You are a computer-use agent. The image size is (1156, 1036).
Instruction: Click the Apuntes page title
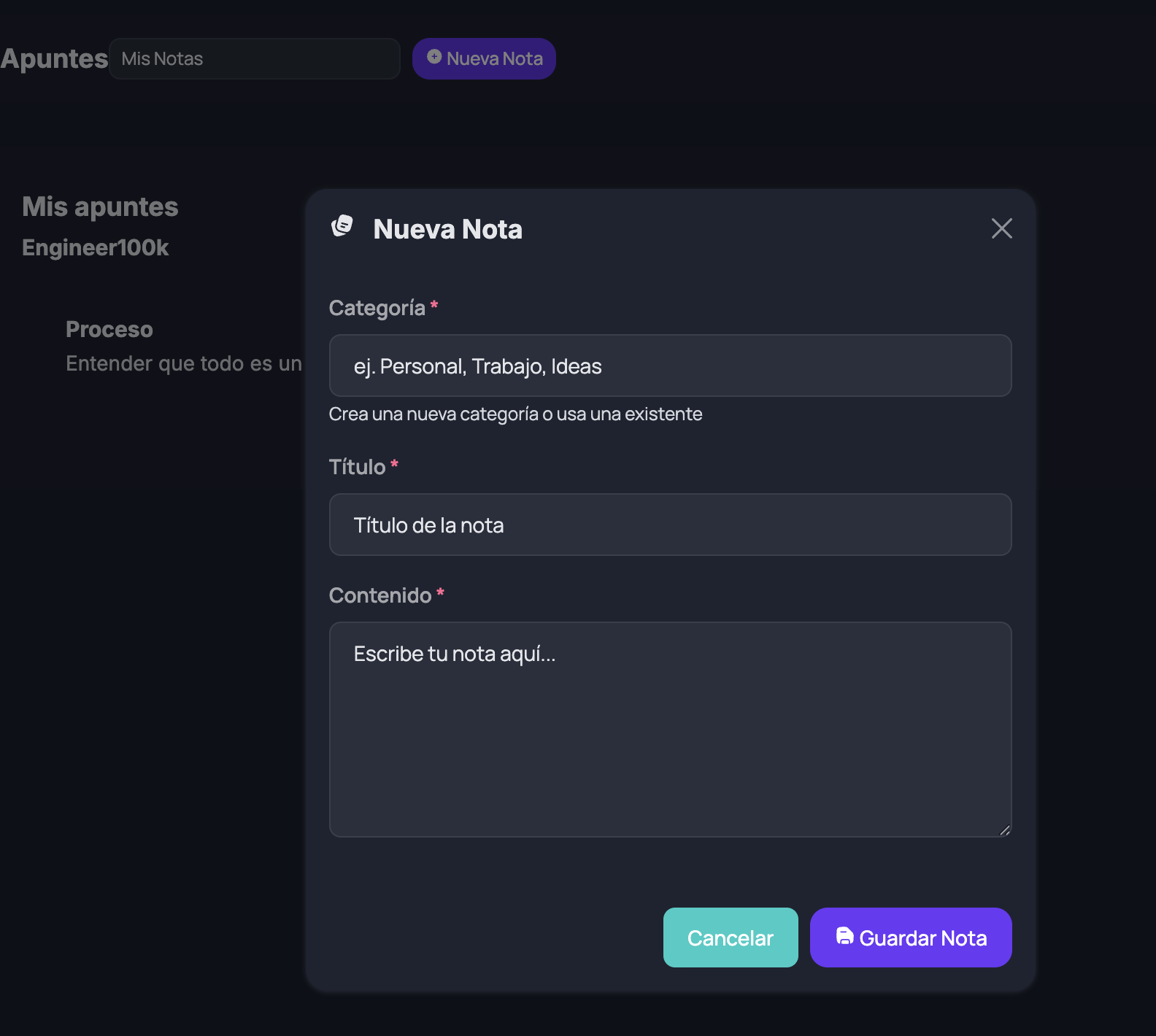pyautogui.click(x=54, y=58)
